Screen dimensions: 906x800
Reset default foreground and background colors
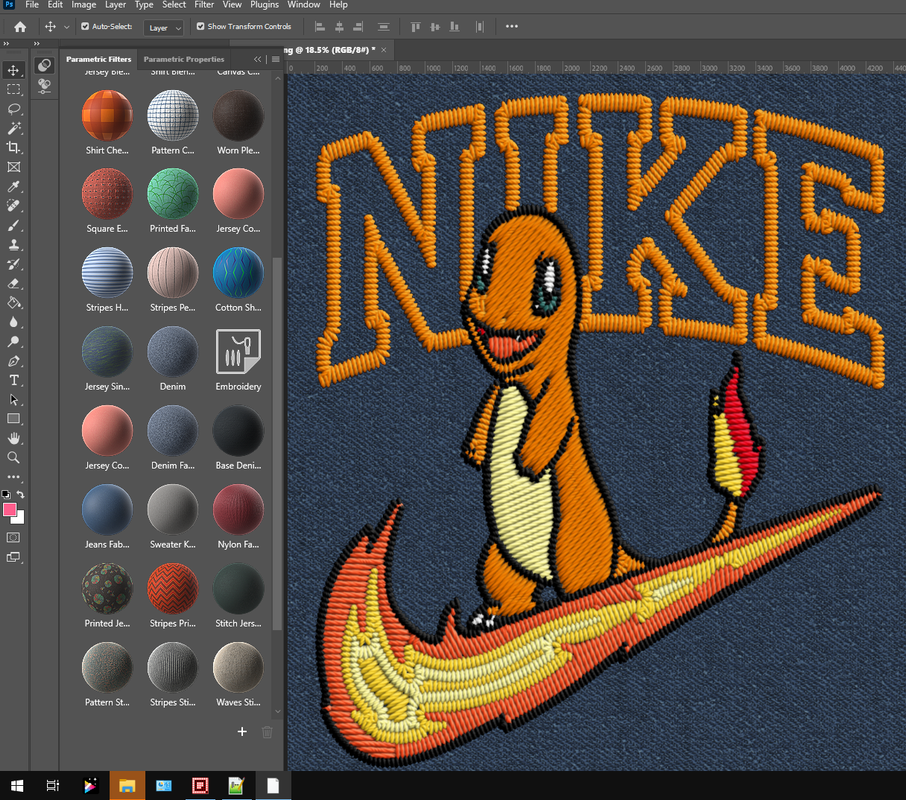click(x=6, y=494)
